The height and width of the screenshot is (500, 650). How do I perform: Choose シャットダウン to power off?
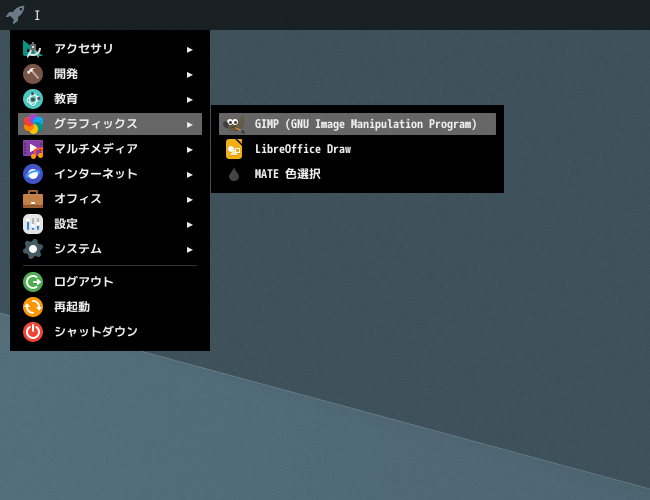pos(110,332)
